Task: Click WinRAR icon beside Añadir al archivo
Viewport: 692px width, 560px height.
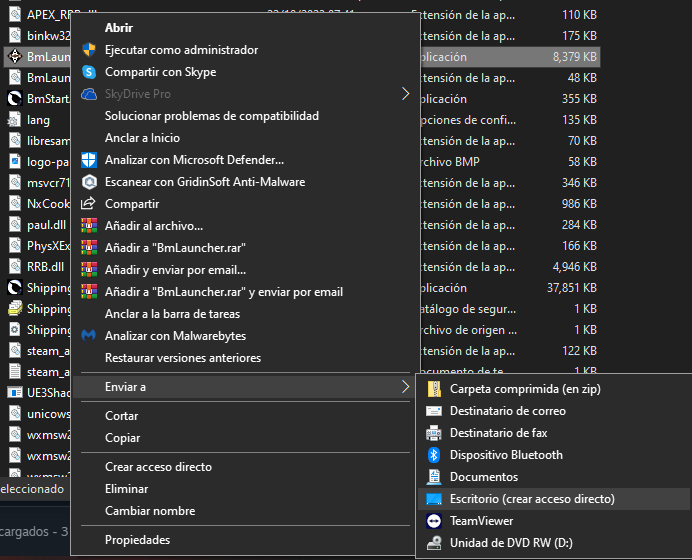Action: pyautogui.click(x=89, y=226)
